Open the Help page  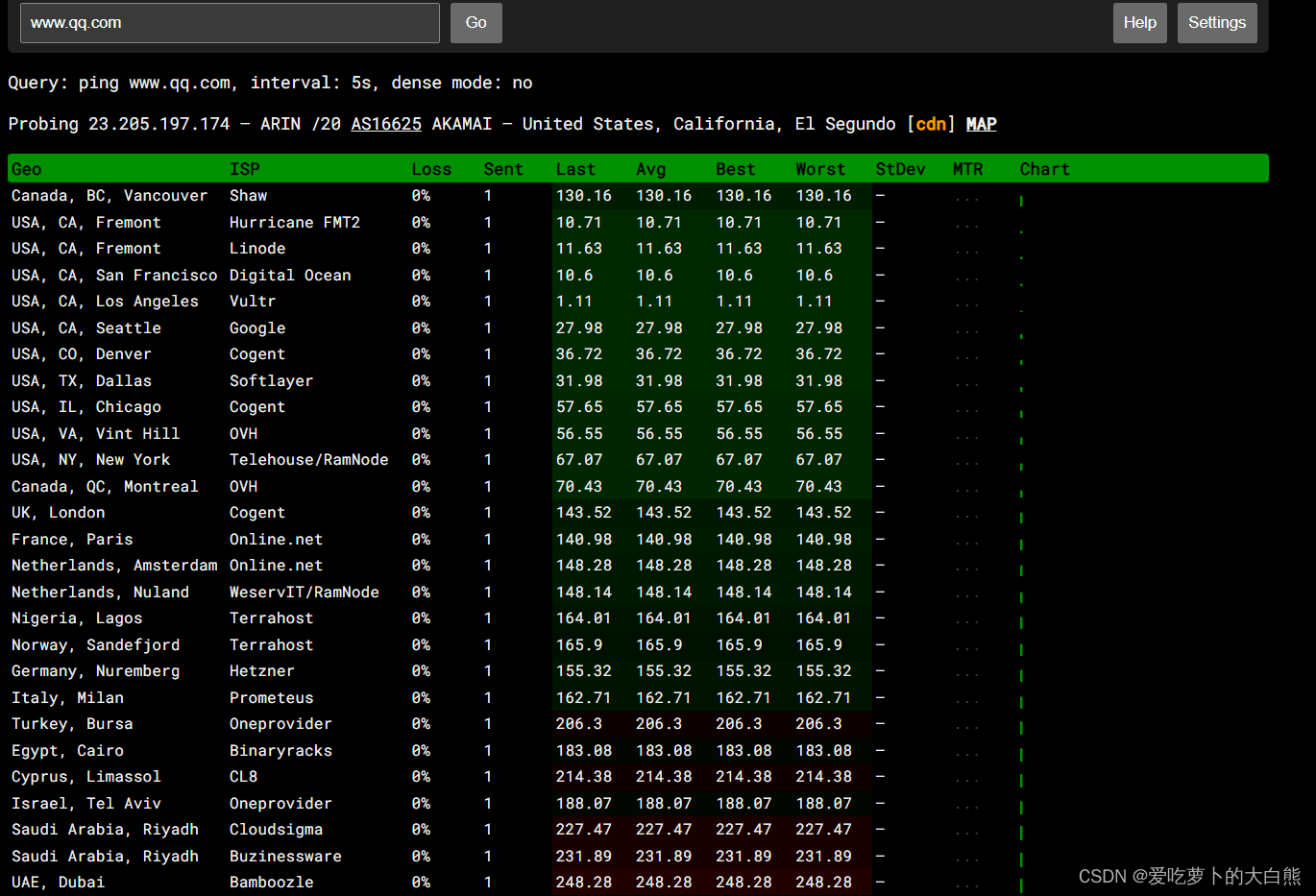[x=1140, y=23]
